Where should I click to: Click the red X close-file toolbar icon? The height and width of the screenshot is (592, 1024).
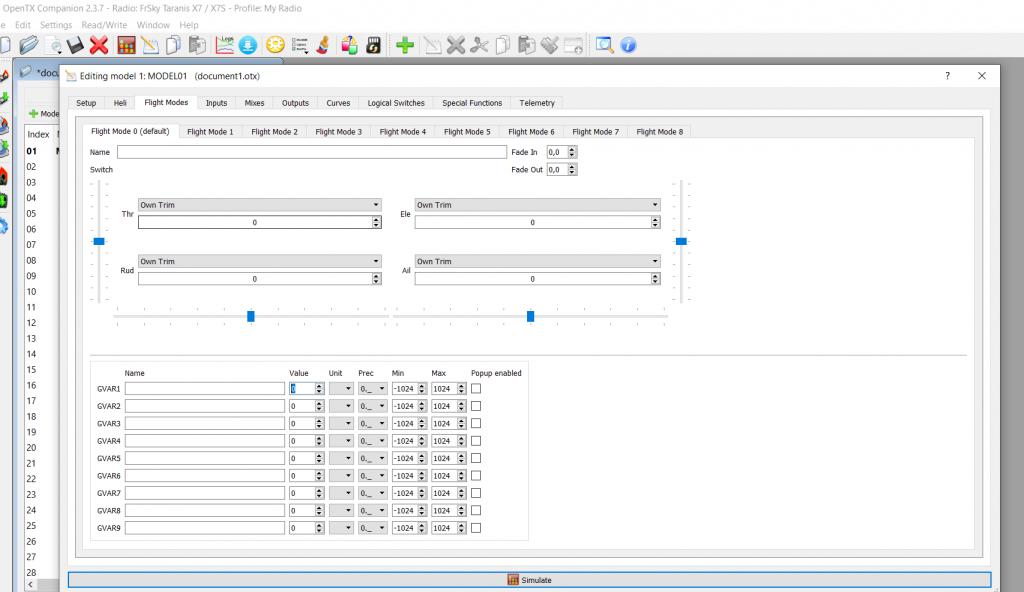pos(99,45)
